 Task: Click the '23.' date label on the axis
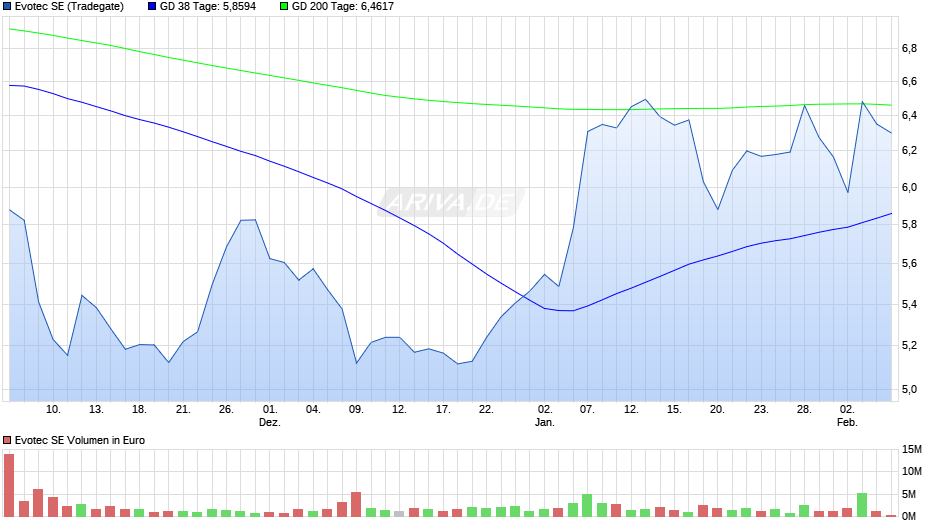click(761, 409)
